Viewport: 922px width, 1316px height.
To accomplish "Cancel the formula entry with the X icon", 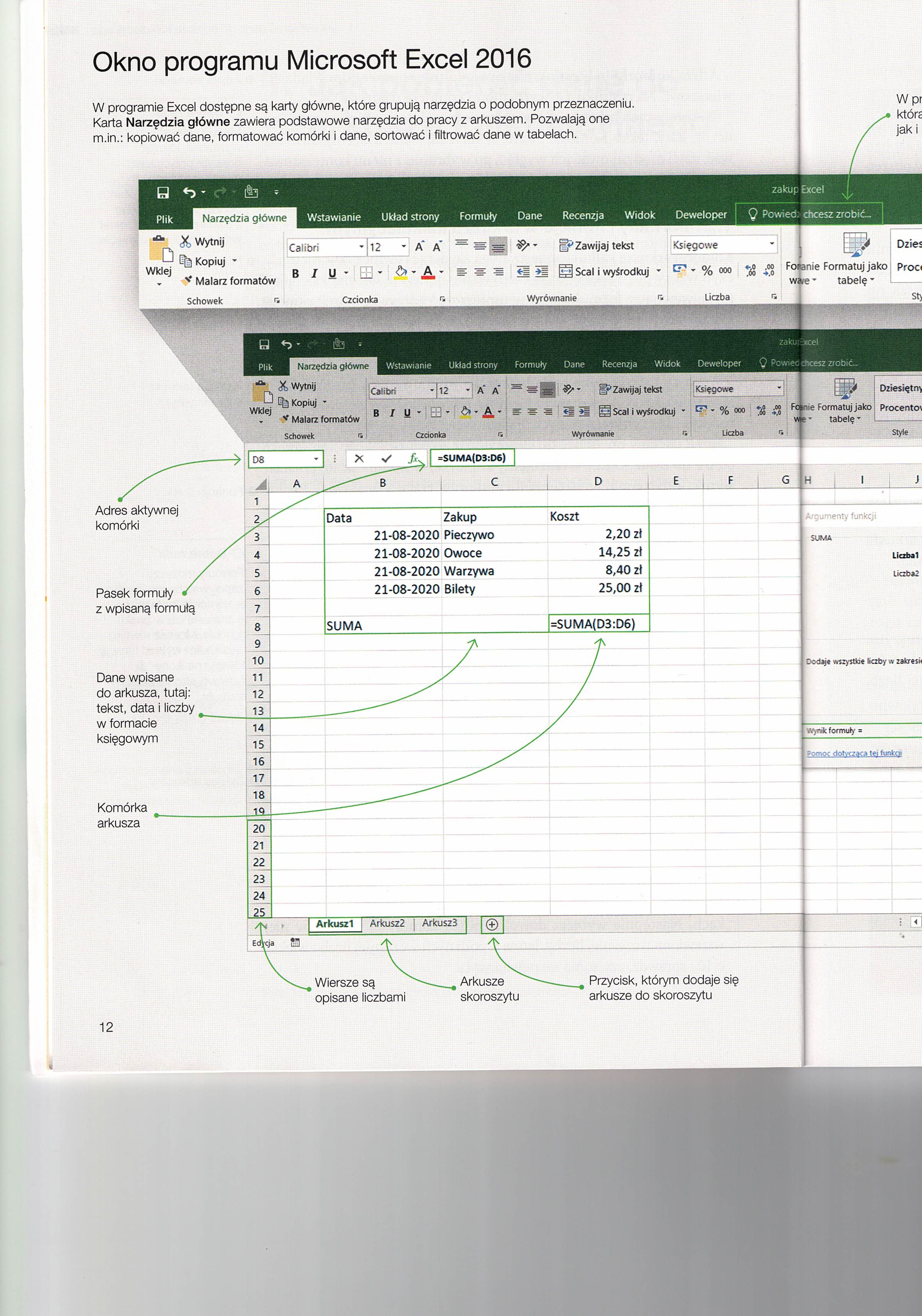I will (x=359, y=459).
